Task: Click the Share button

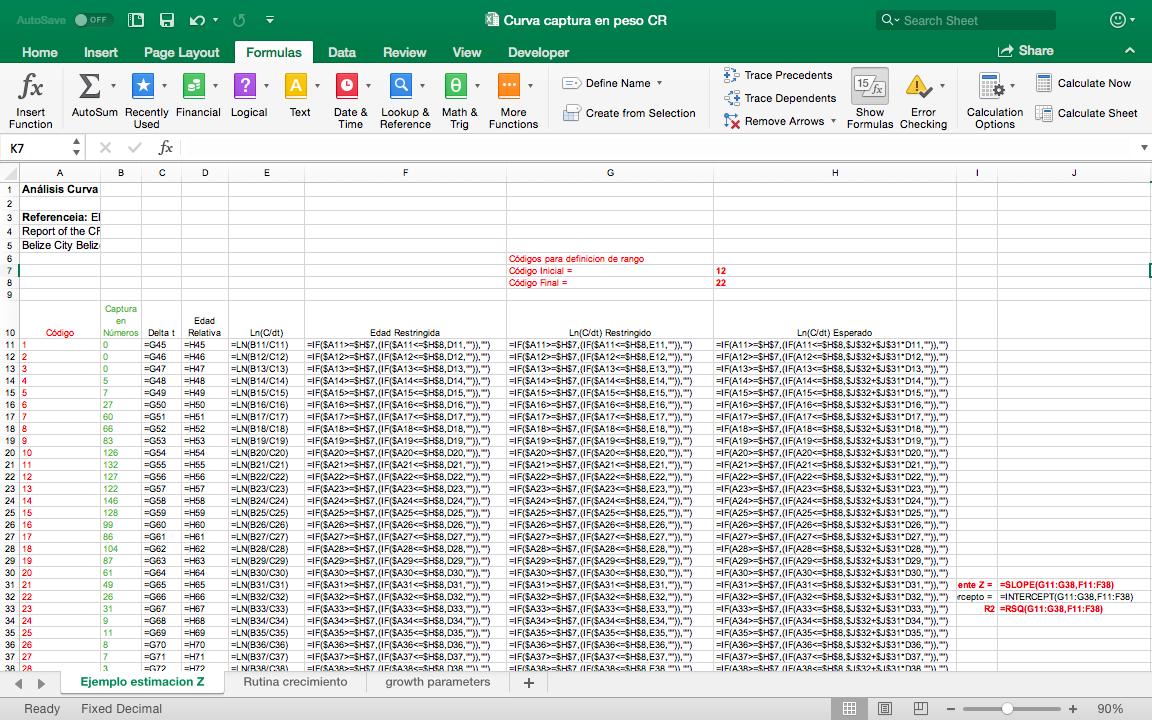Action: [1026, 51]
